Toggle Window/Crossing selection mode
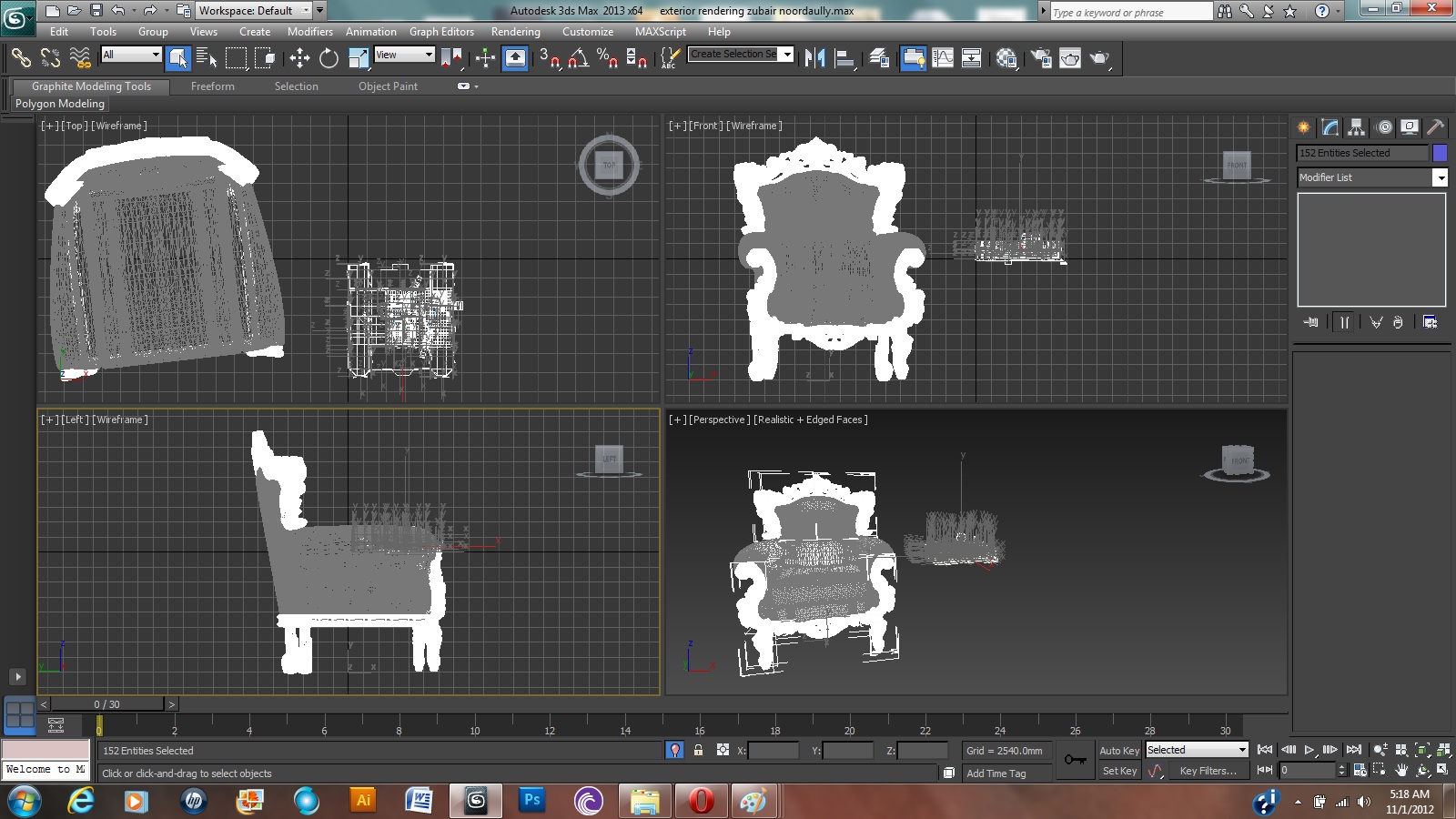The height and width of the screenshot is (819, 1456). [266, 58]
